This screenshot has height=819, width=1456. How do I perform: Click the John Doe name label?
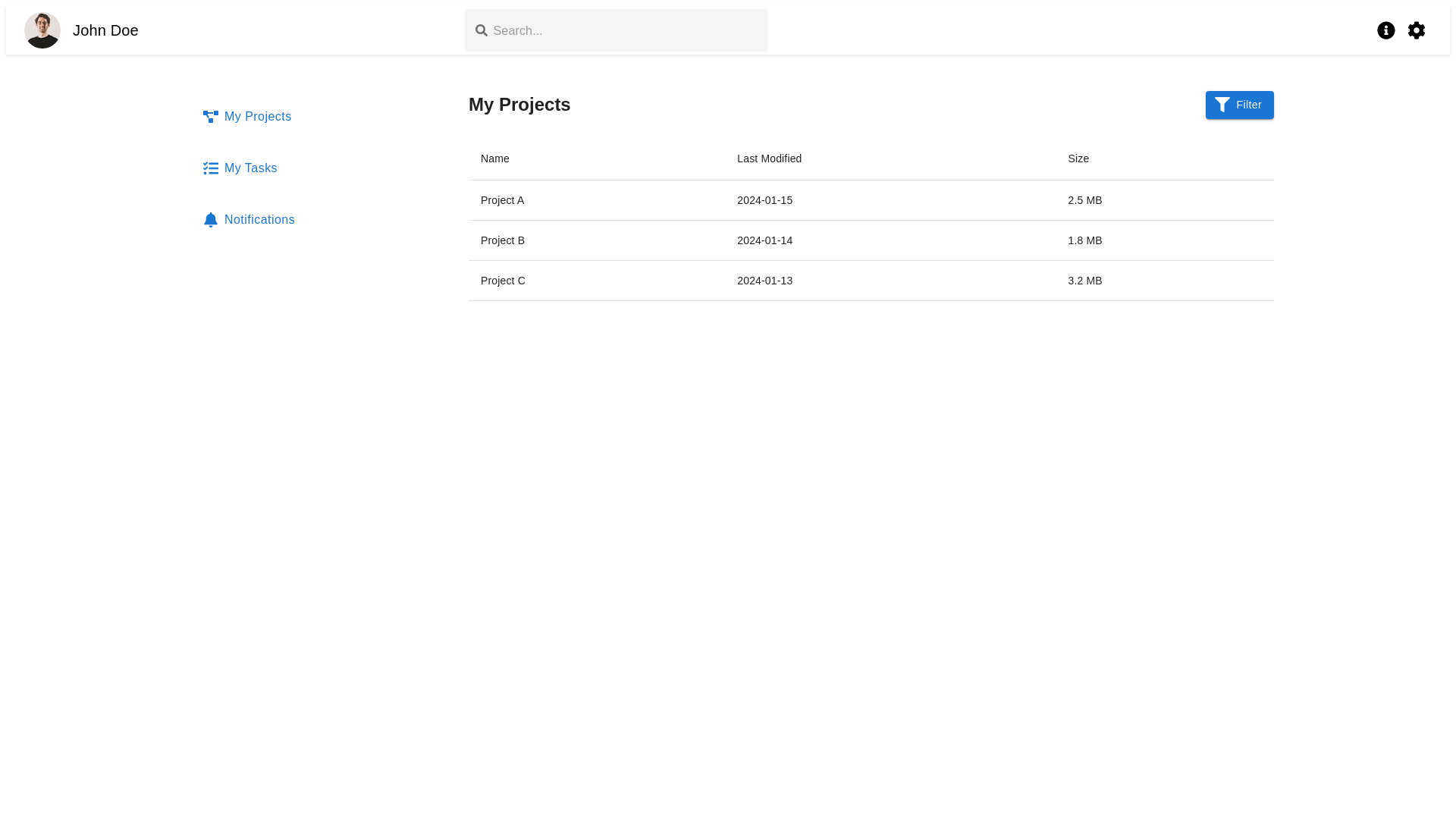pyautogui.click(x=105, y=30)
